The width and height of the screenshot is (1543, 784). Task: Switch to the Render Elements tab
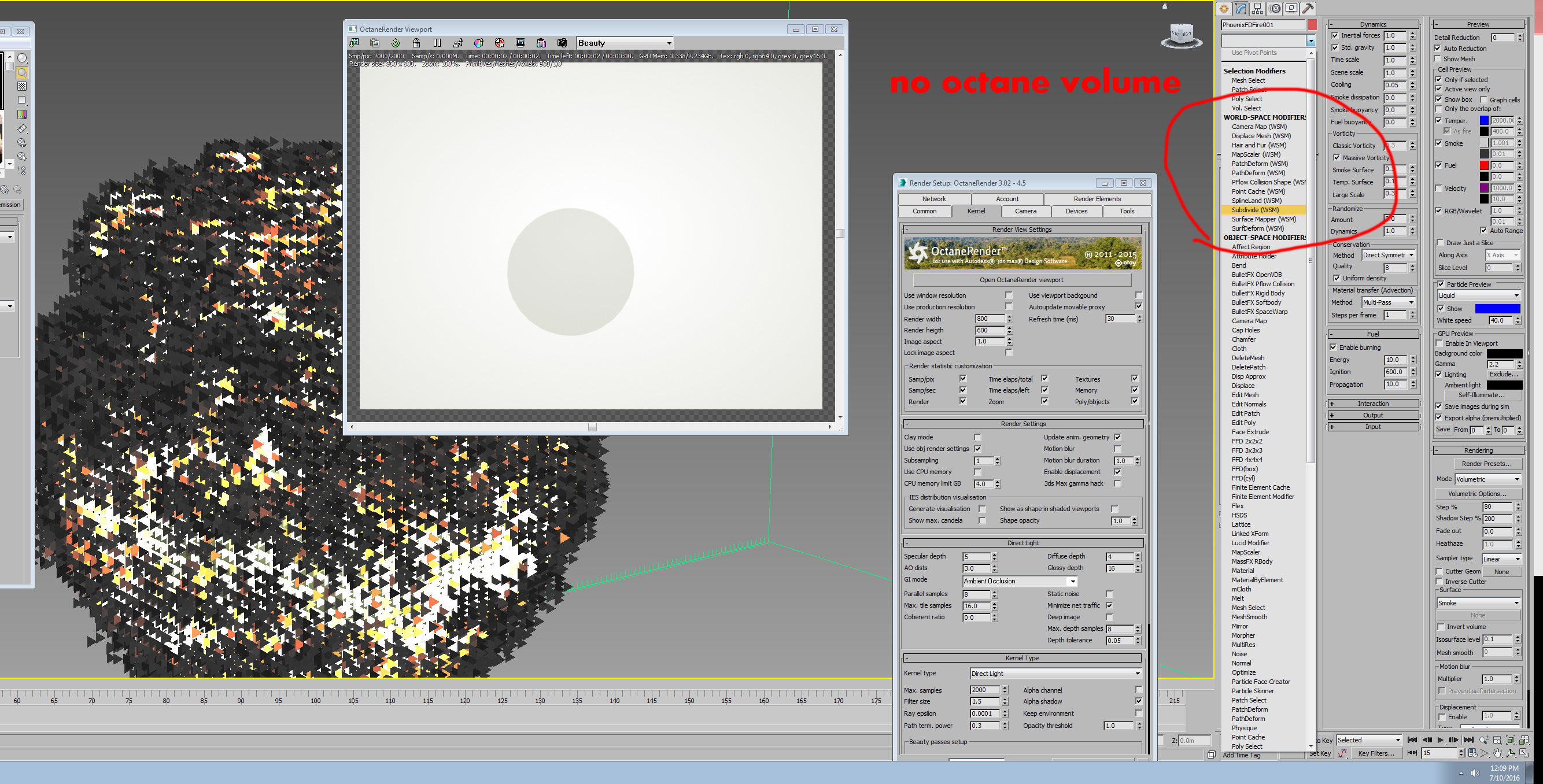pos(1097,199)
